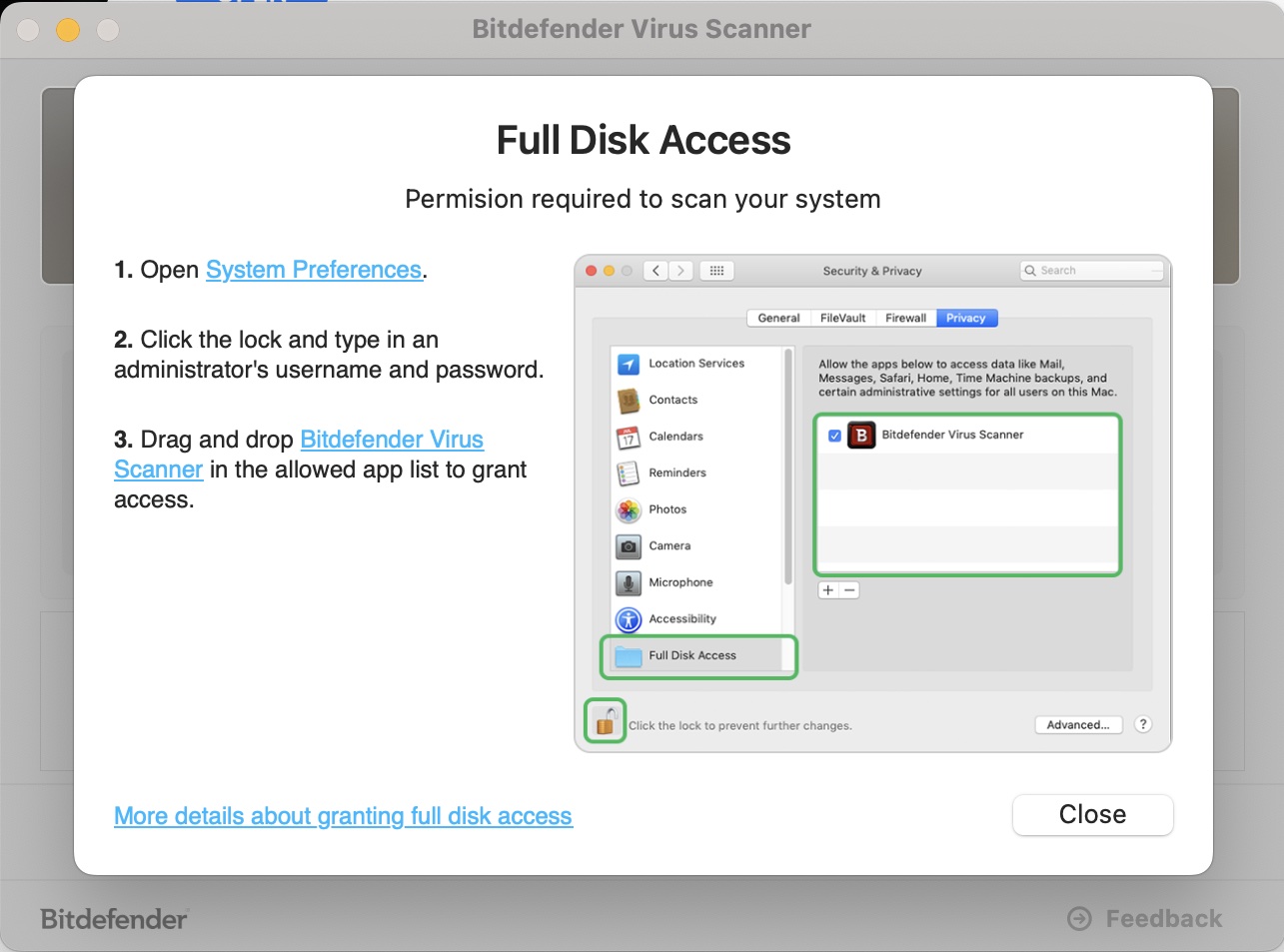Image resolution: width=1284 pixels, height=952 pixels.
Task: Select the Full Disk Access folder icon
Action: 628,655
